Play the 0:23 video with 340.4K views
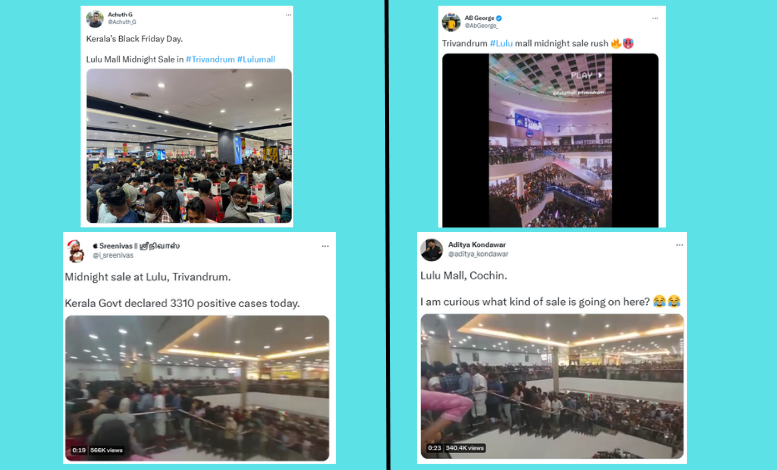The image size is (777, 470). point(552,386)
